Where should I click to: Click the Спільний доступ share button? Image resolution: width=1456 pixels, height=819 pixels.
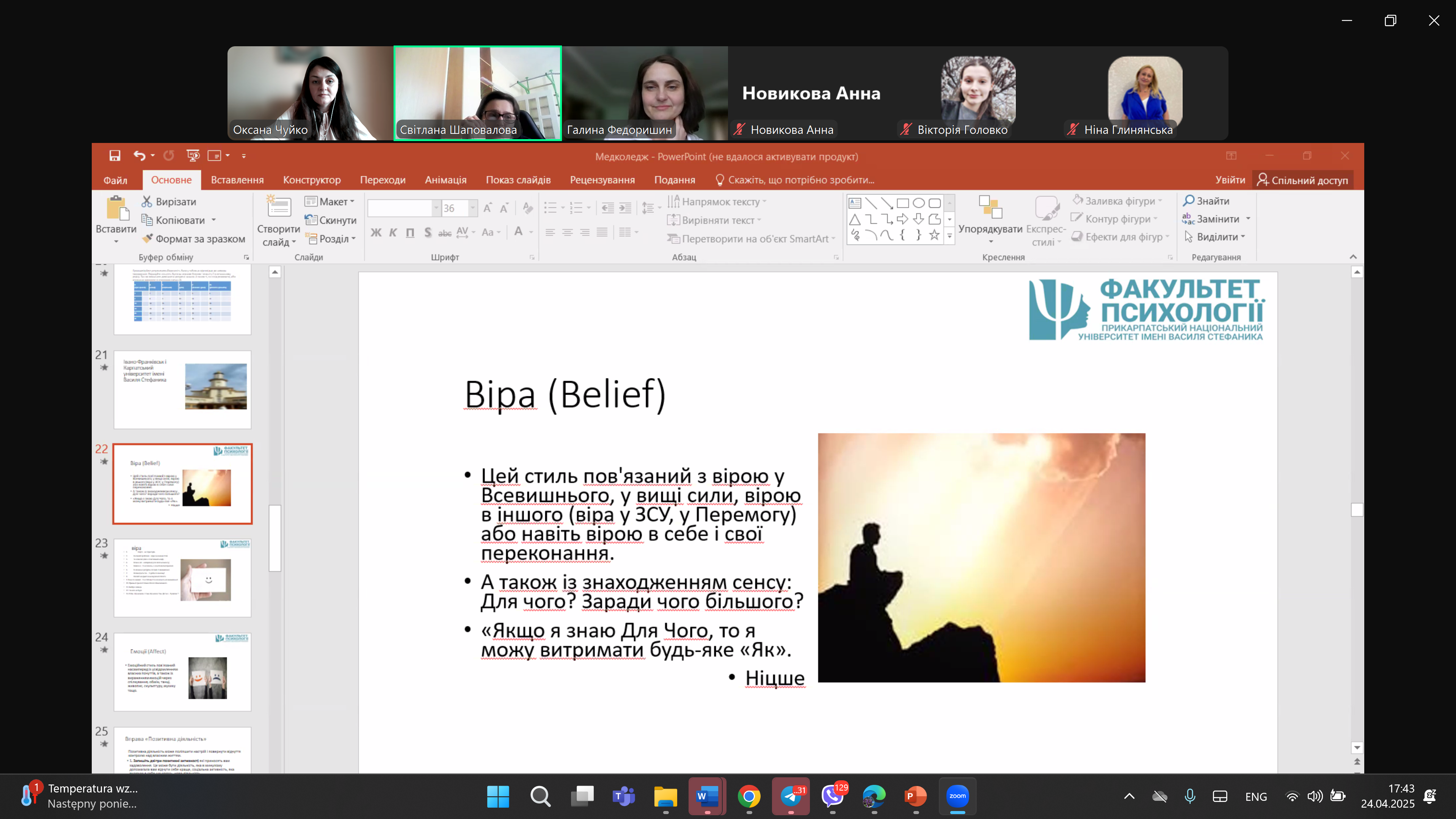coord(1302,180)
